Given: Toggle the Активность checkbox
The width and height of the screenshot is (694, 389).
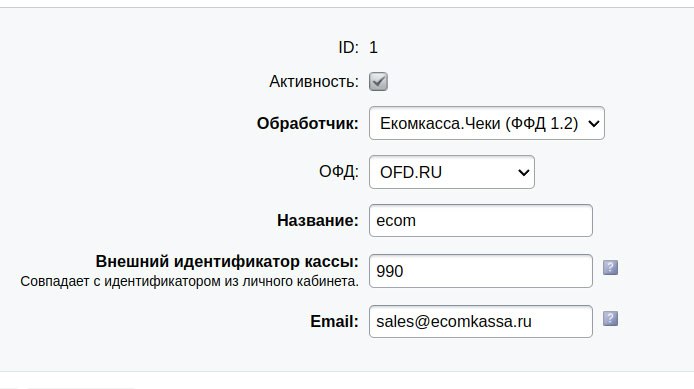Looking at the screenshot, I should click(378, 81).
